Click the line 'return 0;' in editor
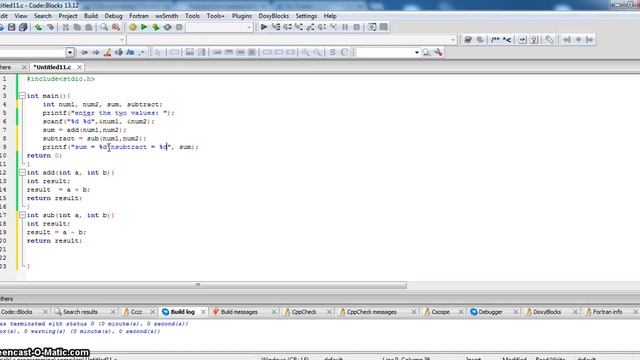 (x=44, y=156)
